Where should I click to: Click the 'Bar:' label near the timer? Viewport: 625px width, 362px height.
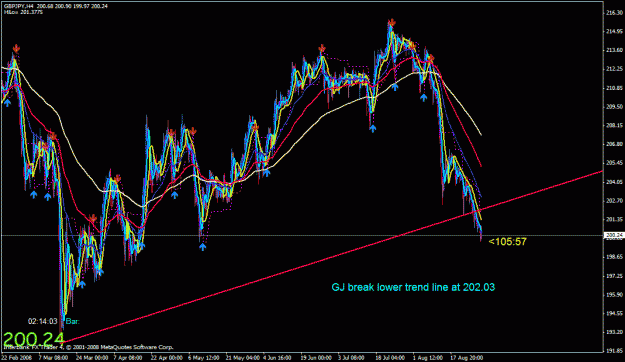(x=72, y=321)
